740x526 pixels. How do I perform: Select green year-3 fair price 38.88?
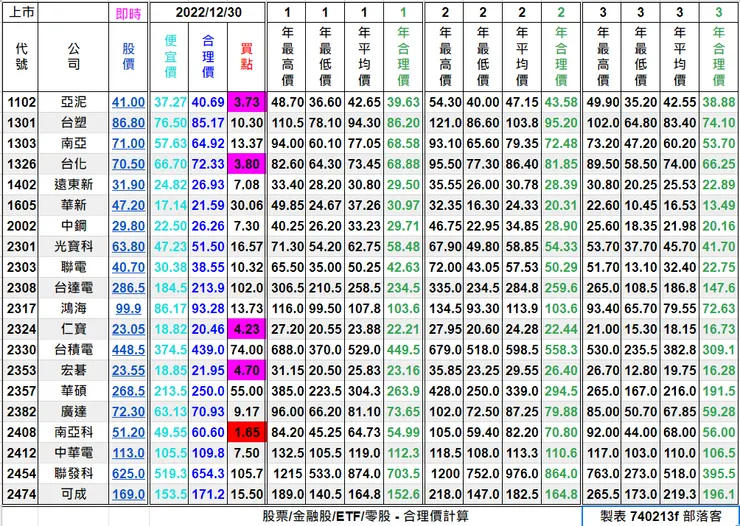tap(718, 102)
